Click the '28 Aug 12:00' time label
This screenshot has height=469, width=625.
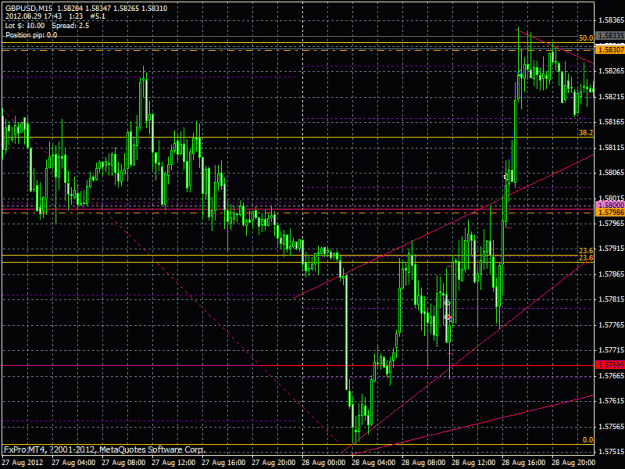click(474, 463)
